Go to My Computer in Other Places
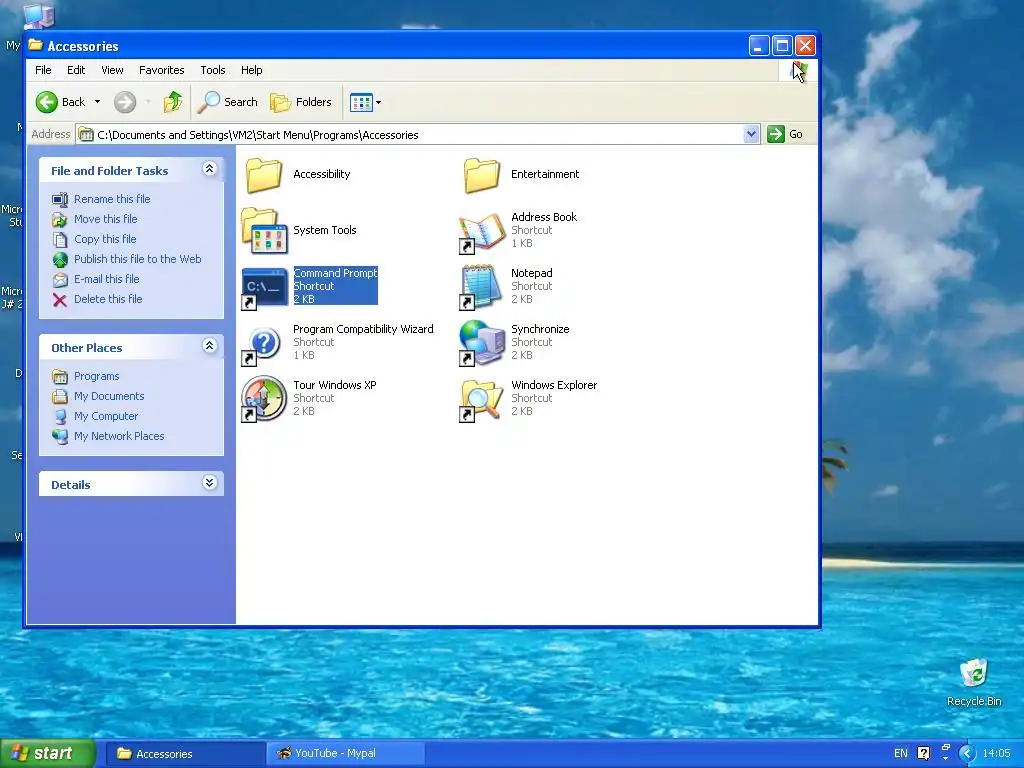Viewport: 1024px width, 768px height. point(106,416)
